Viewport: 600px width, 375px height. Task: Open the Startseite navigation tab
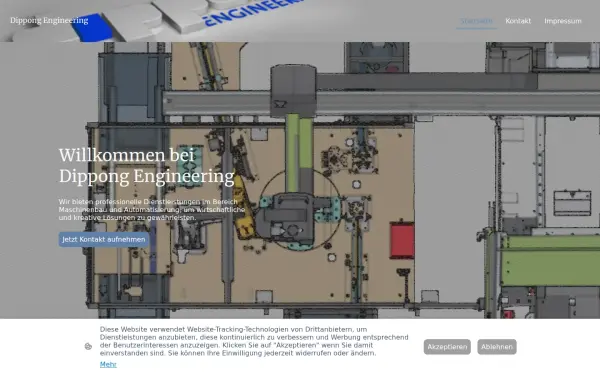[x=476, y=21]
